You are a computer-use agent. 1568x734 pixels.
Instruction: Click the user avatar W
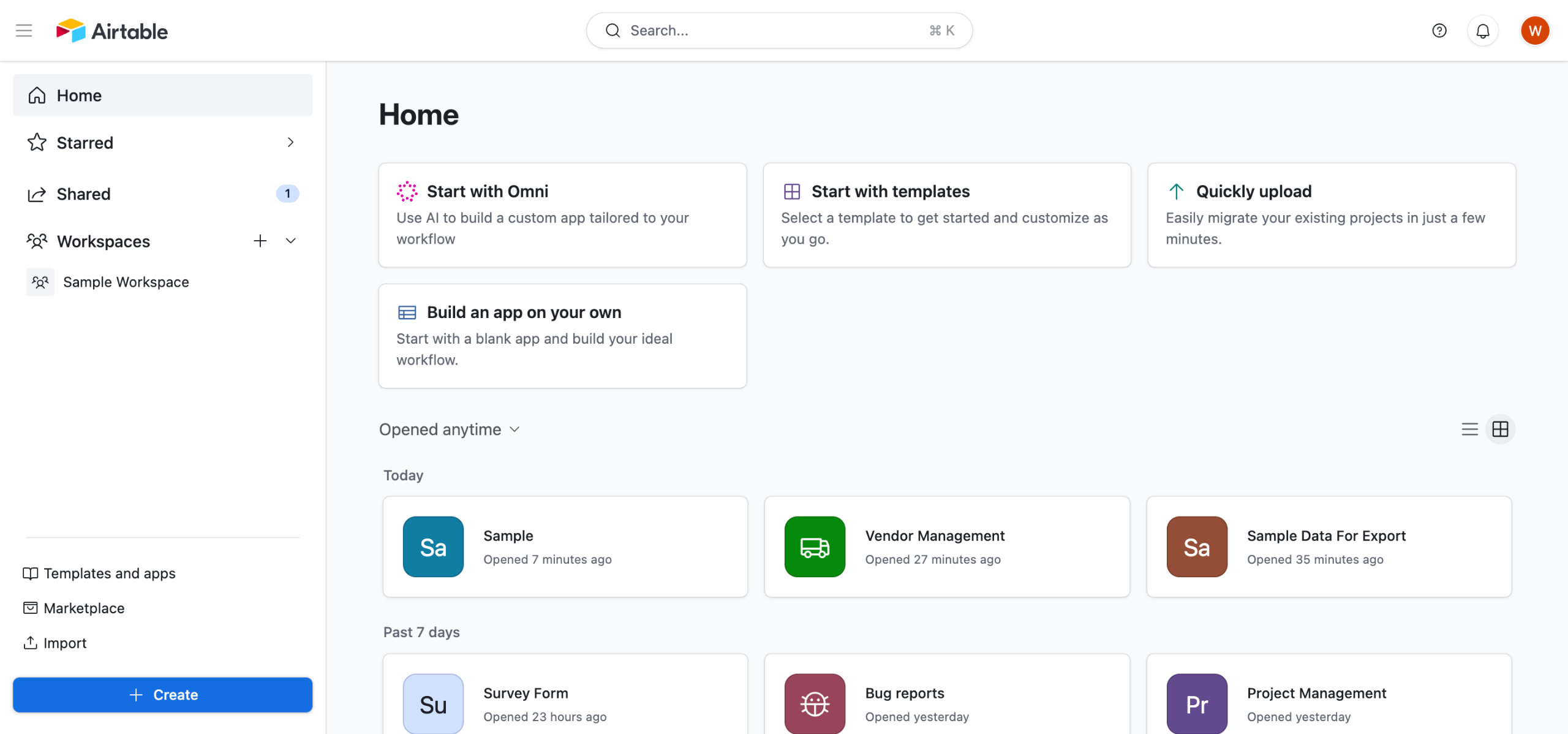point(1534,30)
